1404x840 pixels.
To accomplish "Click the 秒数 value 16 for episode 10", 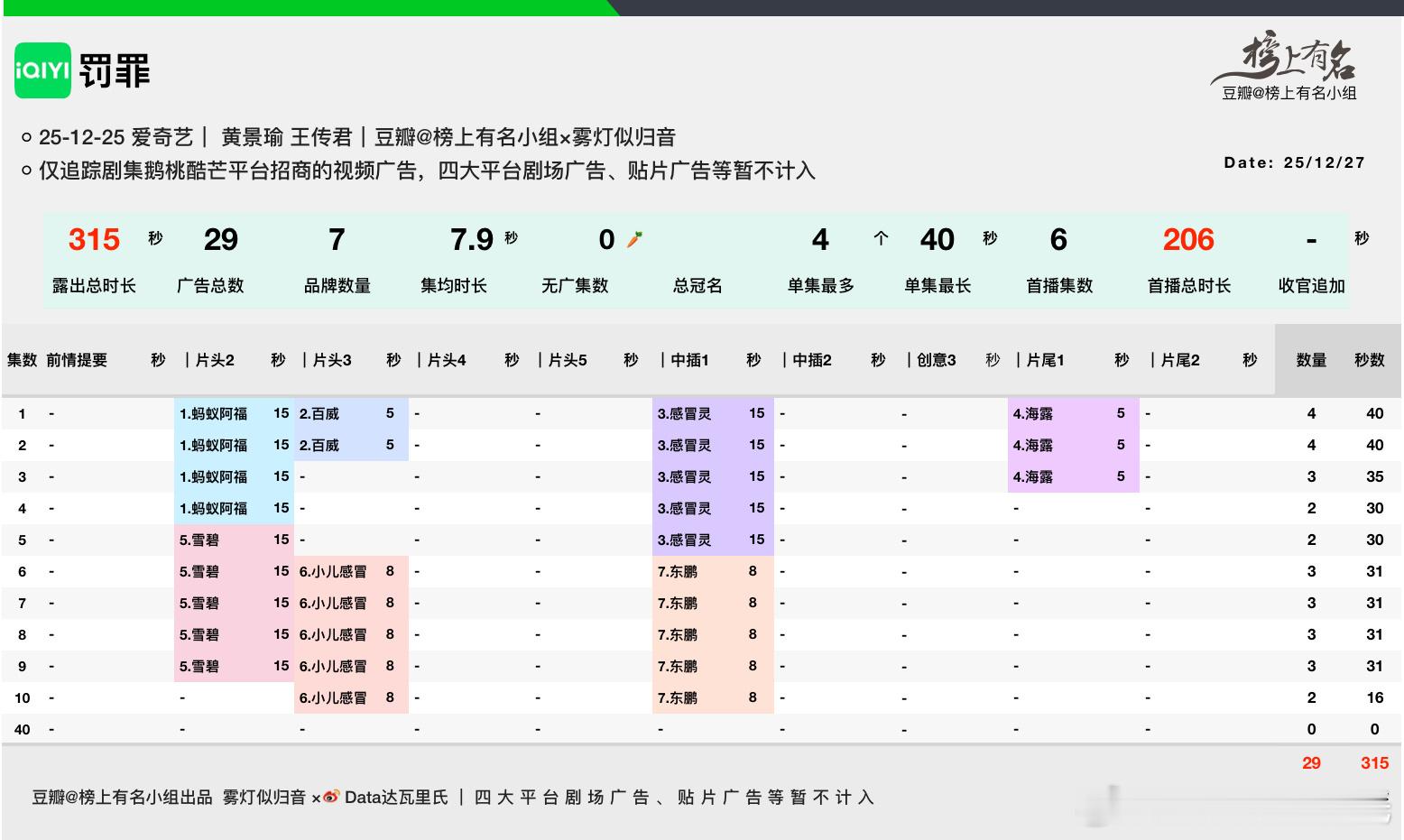I will click(1374, 698).
